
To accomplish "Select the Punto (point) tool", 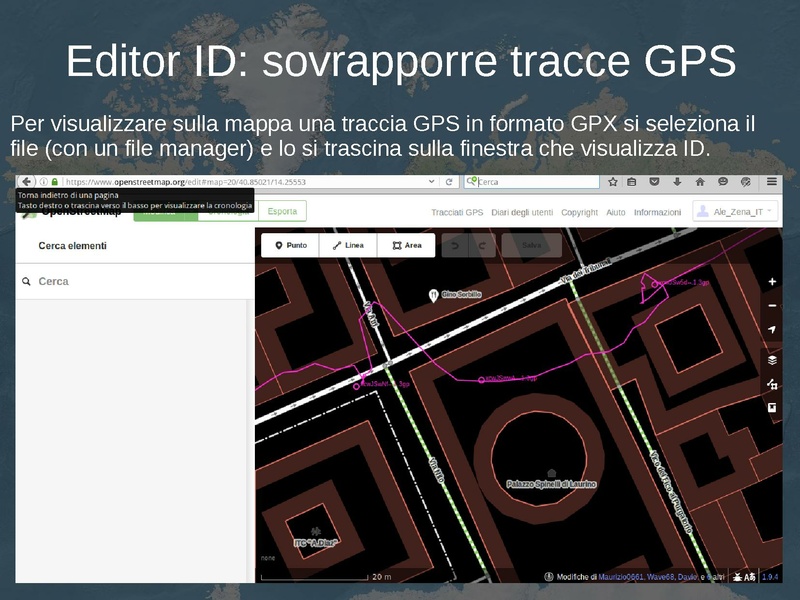I will (290, 245).
